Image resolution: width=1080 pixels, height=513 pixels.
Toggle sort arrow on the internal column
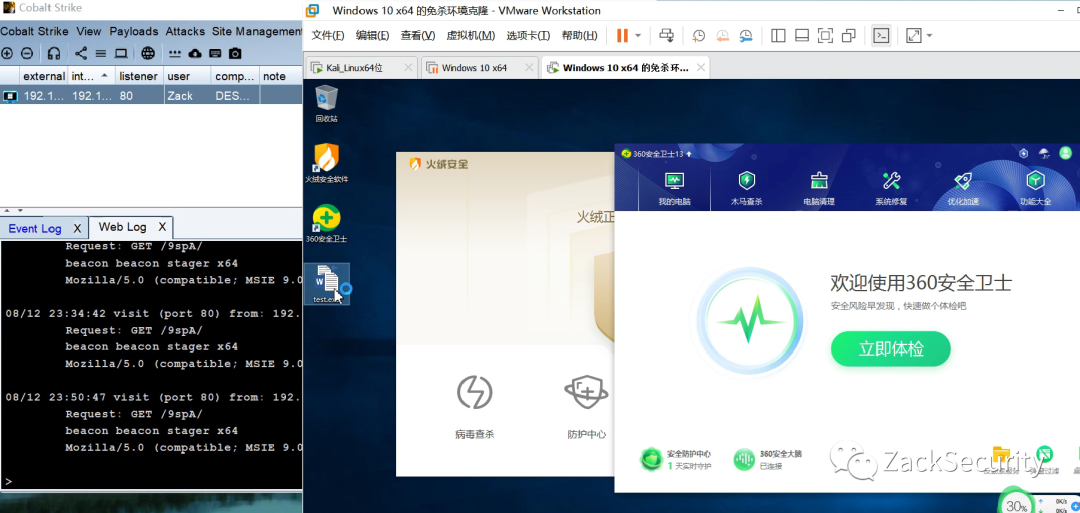click(104, 74)
